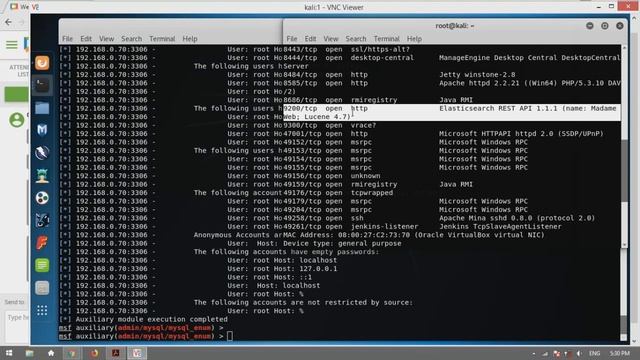This screenshot has height=360, width=640.
Task: Show all applications grid in the dock
Action: [x=42, y=311]
